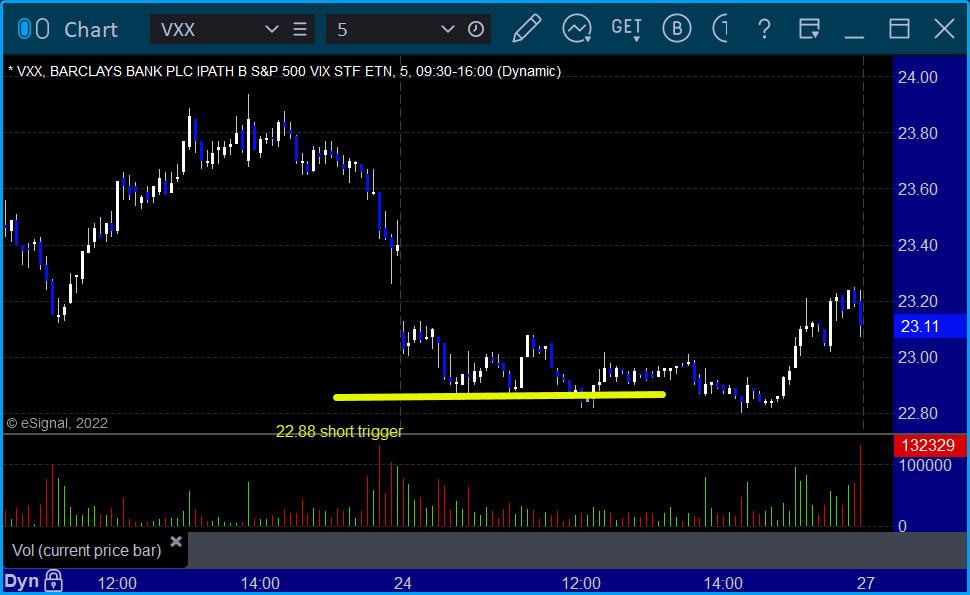Open the help question mark icon
Viewport: 970px width, 595px height.
tap(765, 29)
